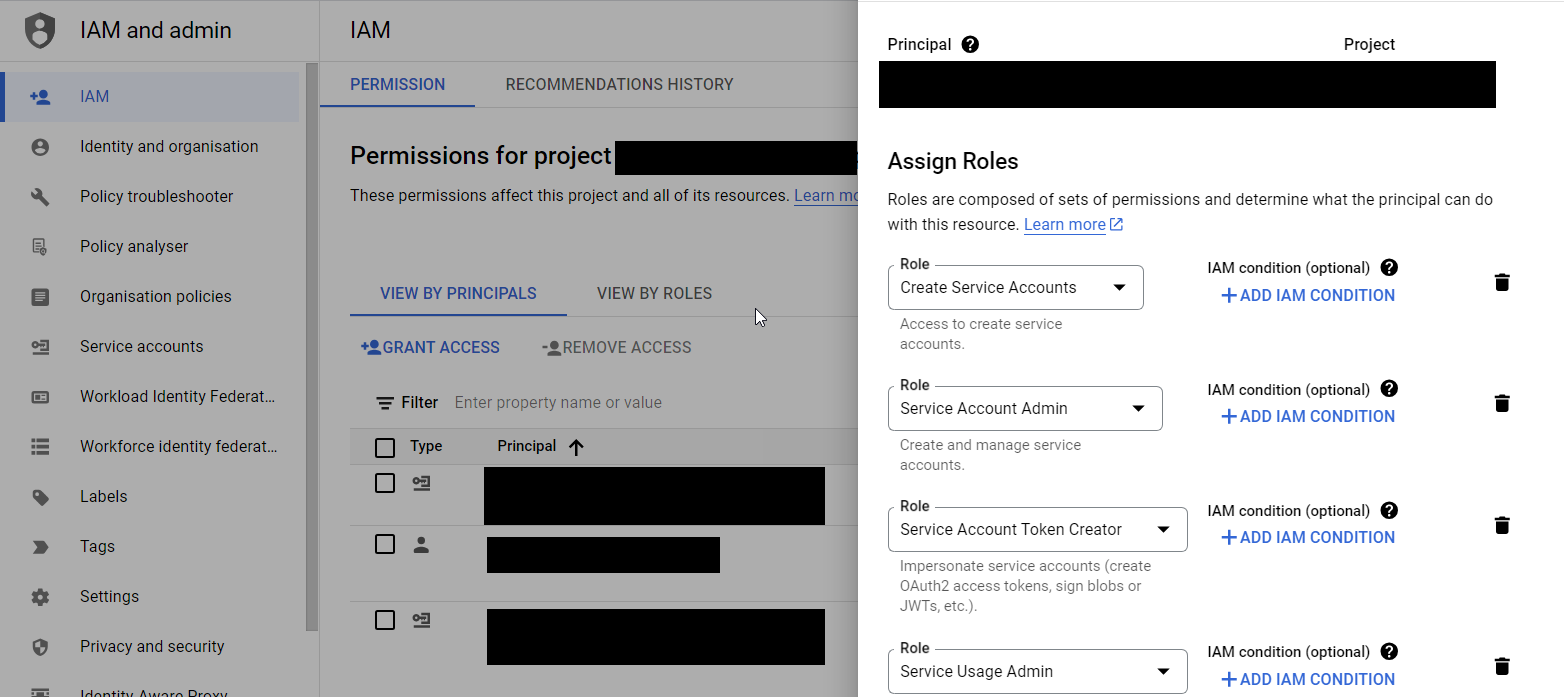
Task: Delete the Create Service Accounts role
Action: (x=1501, y=283)
